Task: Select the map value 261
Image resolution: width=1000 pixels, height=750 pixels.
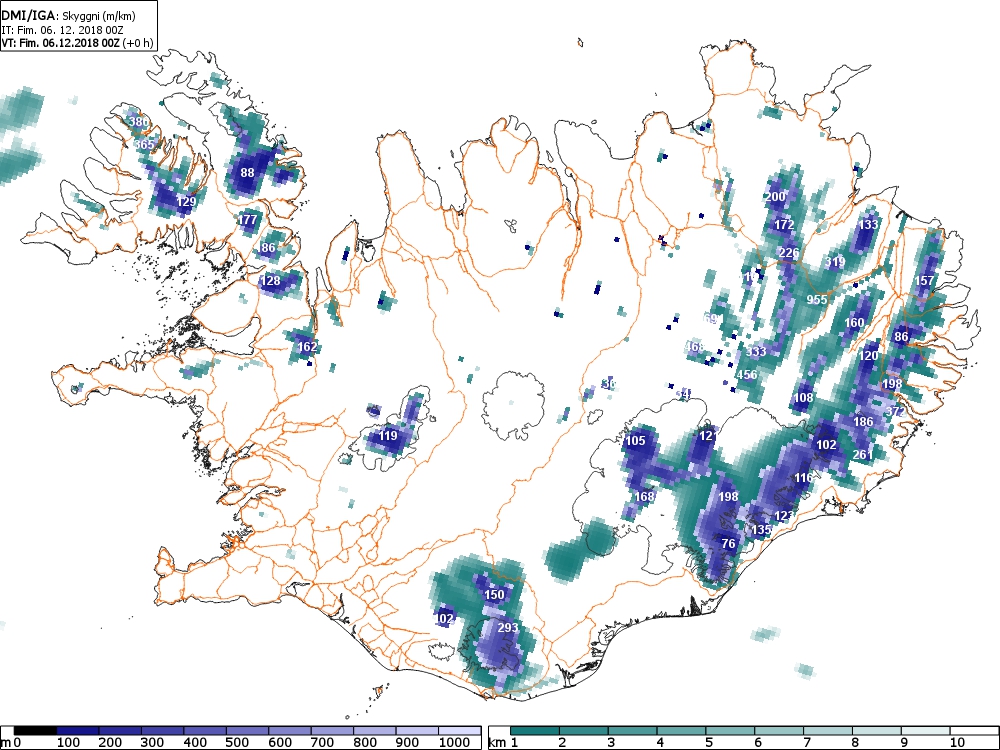Action: coord(862,455)
